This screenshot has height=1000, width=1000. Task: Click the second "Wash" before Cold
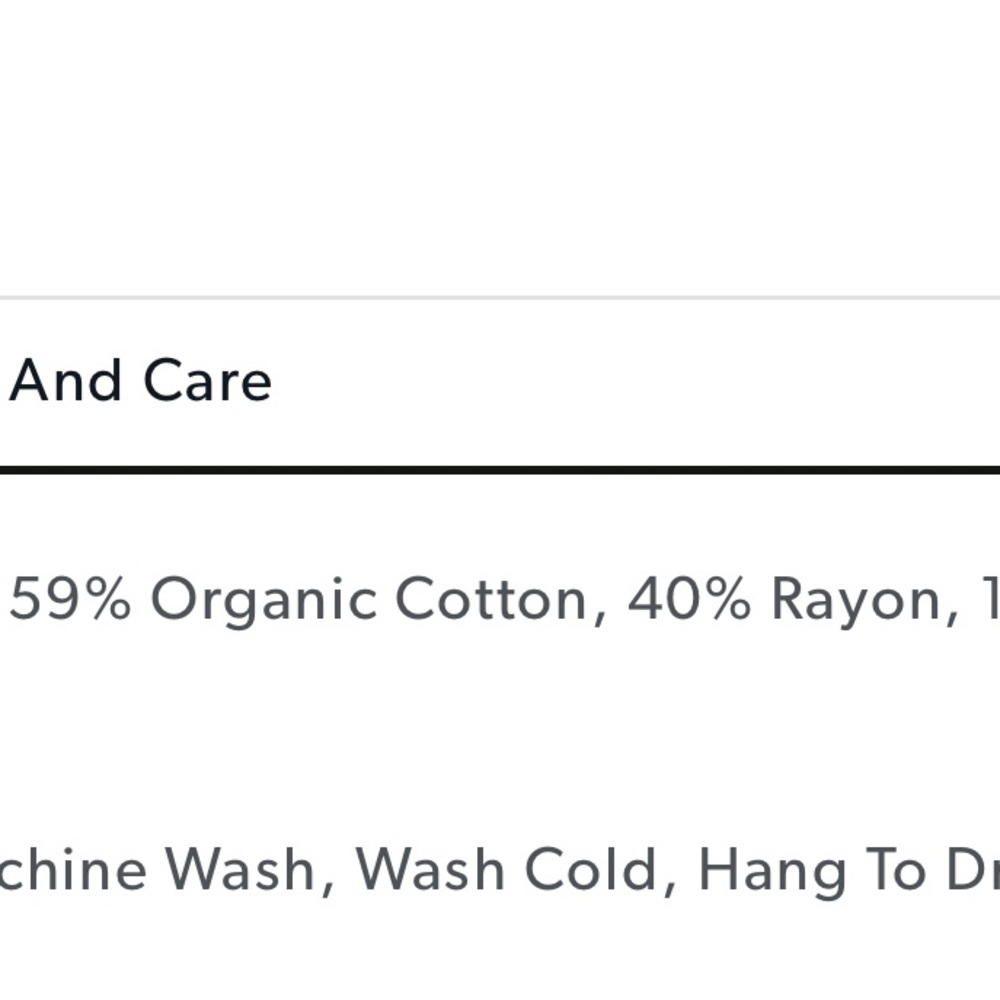430,869
